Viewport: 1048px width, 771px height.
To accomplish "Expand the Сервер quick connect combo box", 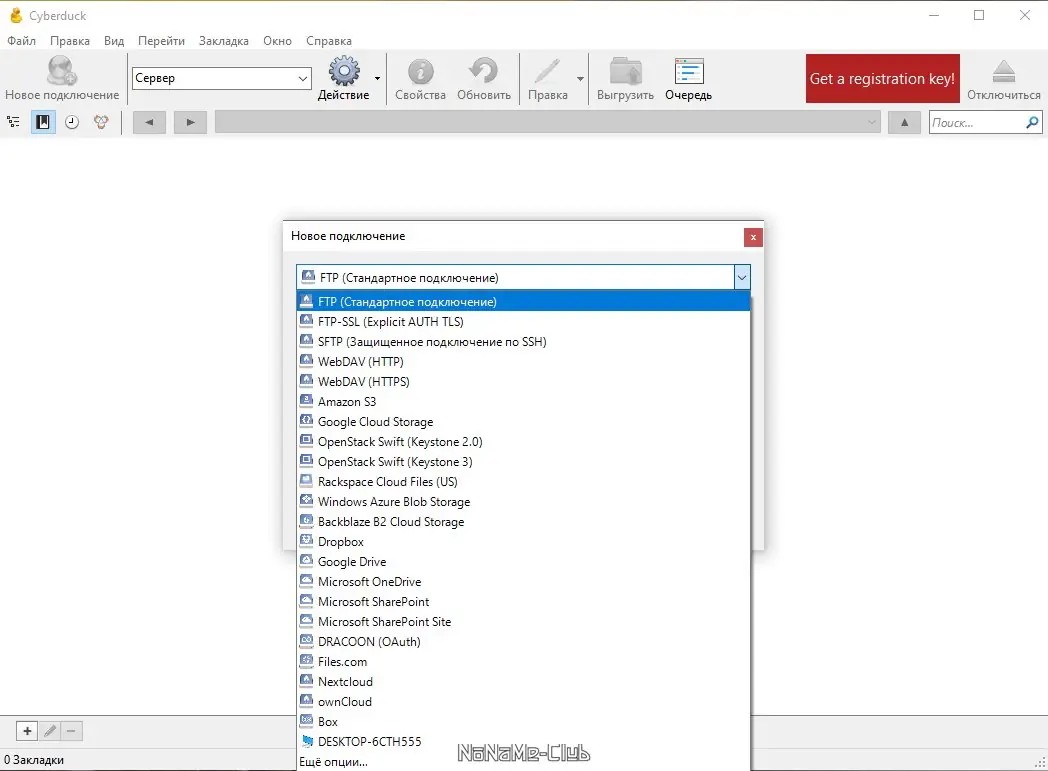I will (x=303, y=78).
